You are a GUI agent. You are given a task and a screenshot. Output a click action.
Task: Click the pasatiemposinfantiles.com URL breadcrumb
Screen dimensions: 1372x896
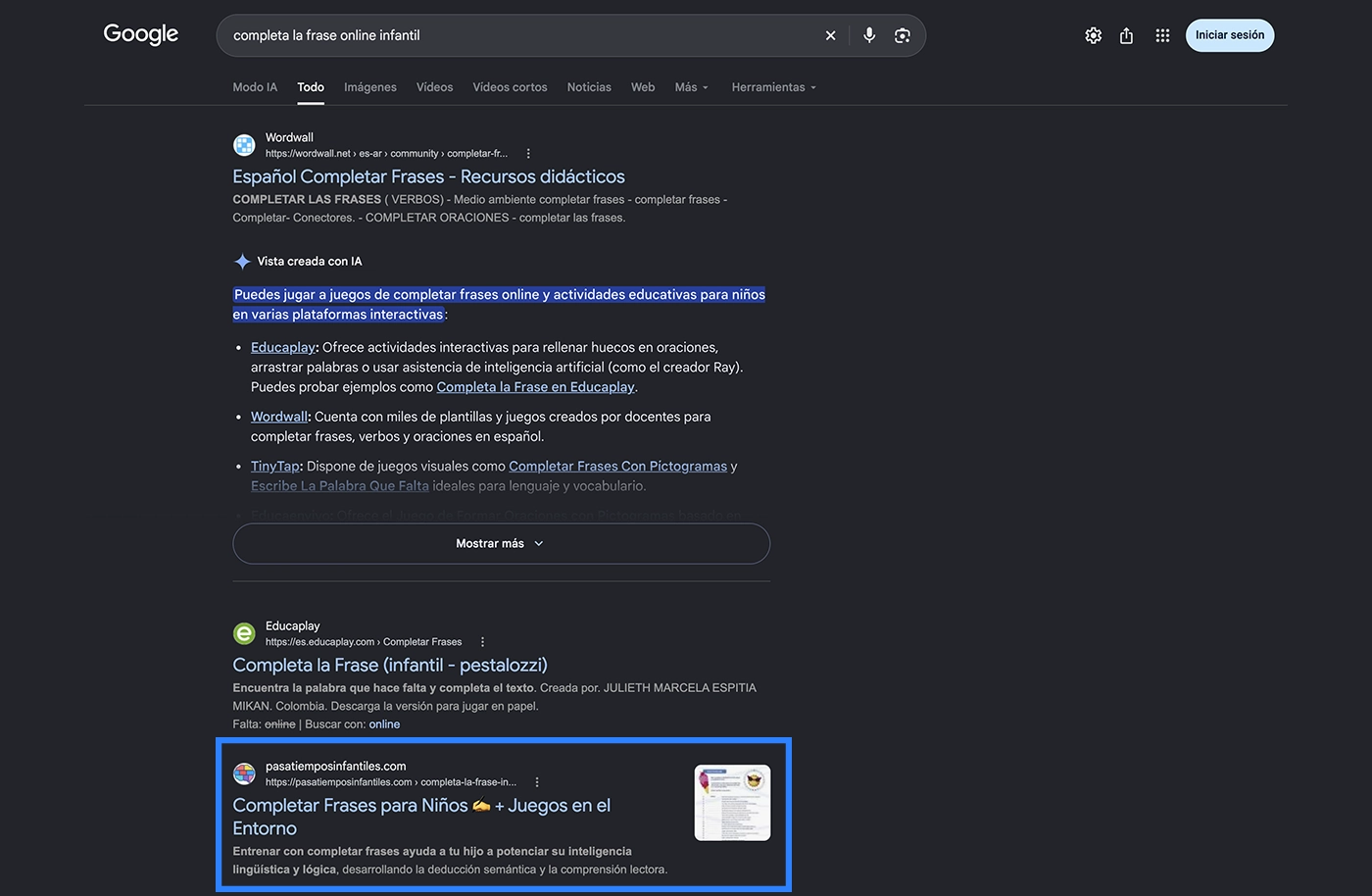click(x=391, y=782)
